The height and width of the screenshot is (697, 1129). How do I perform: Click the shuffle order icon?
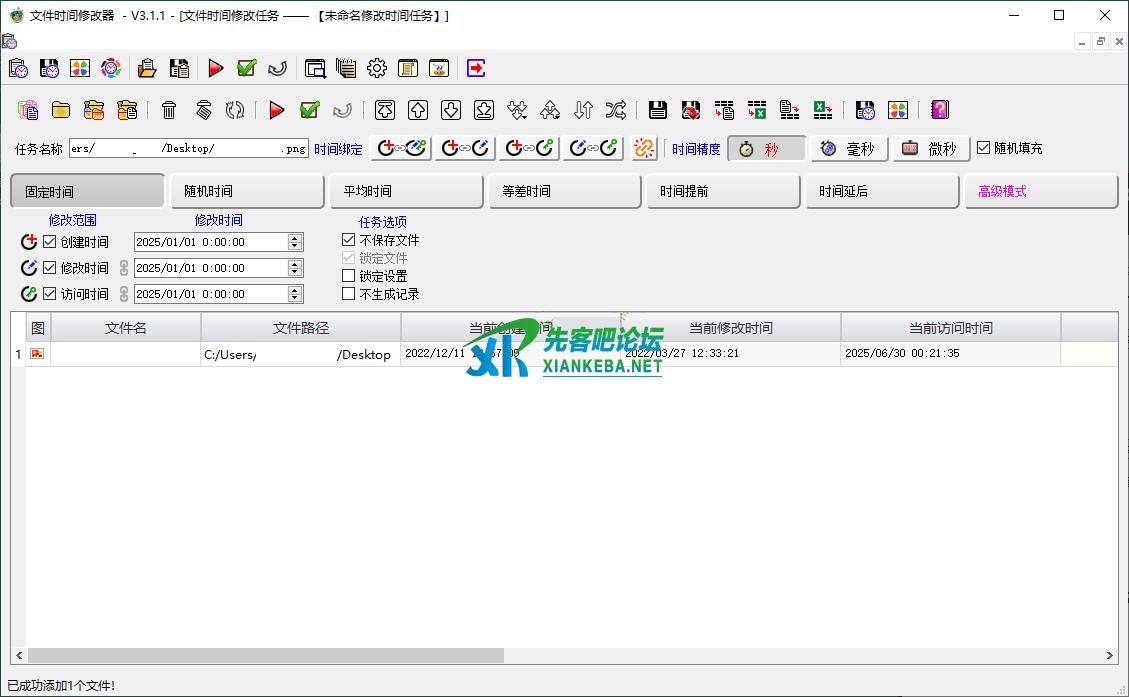616,110
